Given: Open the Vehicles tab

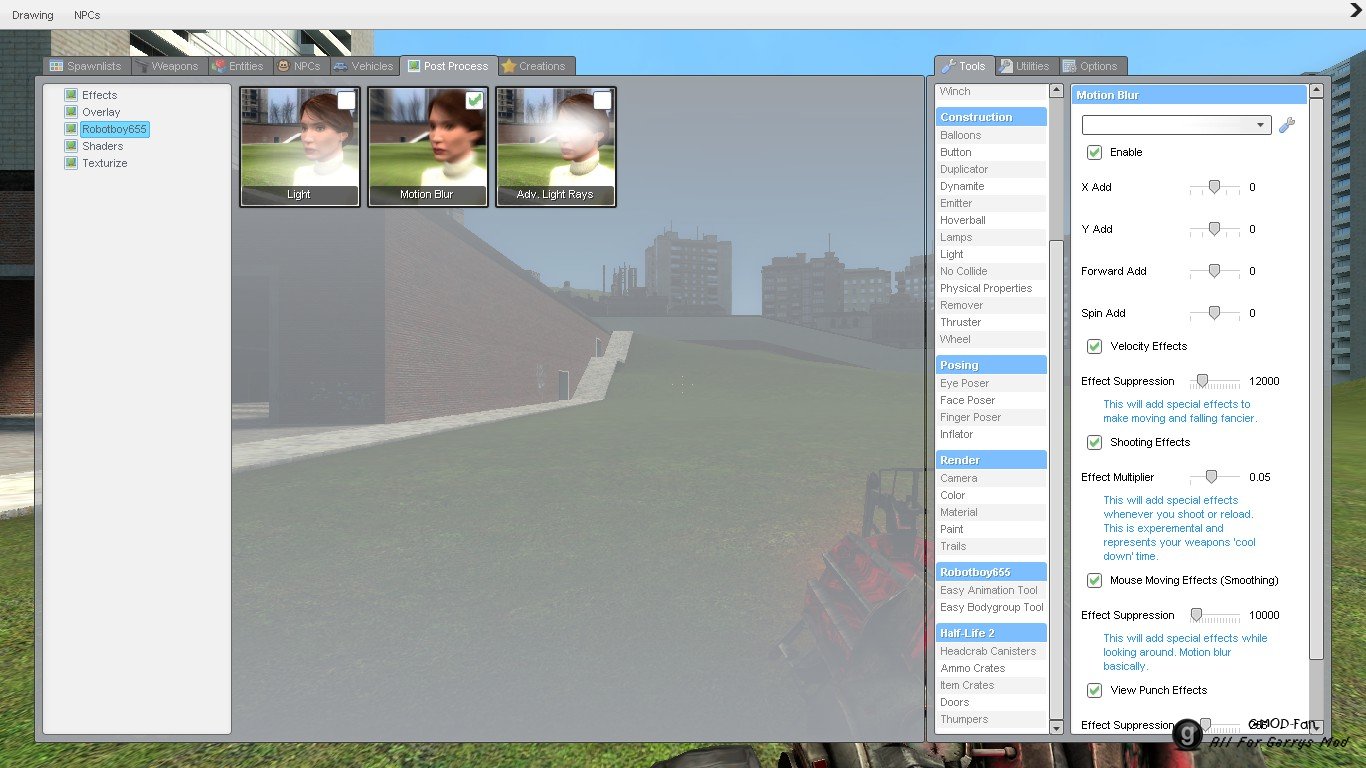Looking at the screenshot, I should coord(363,66).
